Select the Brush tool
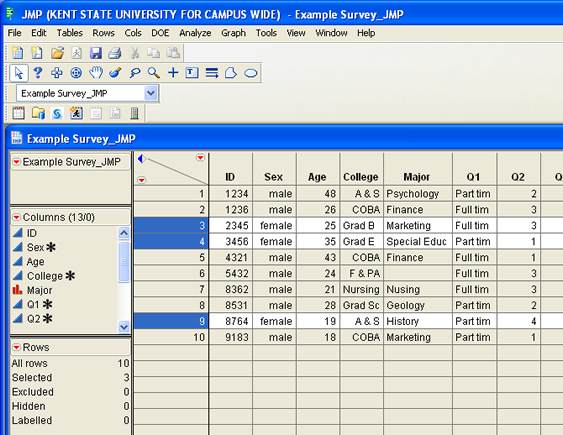The height and width of the screenshot is (435, 563). pyautogui.click(x=115, y=73)
